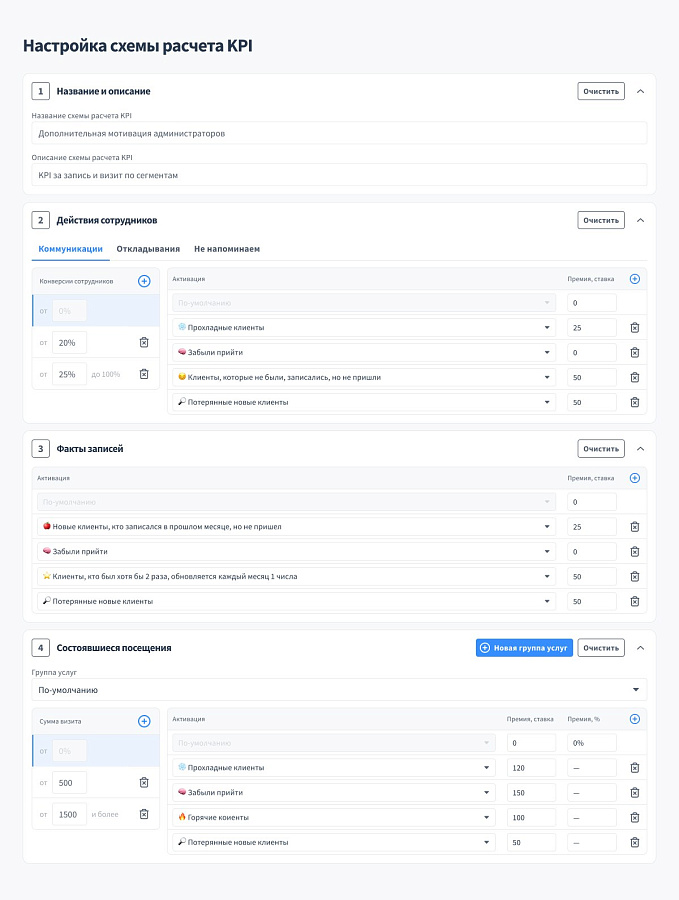
Task: Edit the 25% conversion threshold field
Action: pyautogui.click(x=69, y=374)
